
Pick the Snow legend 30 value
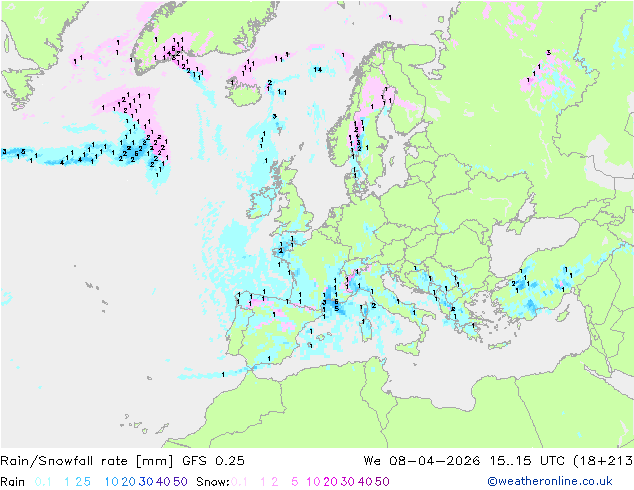pyautogui.click(x=348, y=482)
